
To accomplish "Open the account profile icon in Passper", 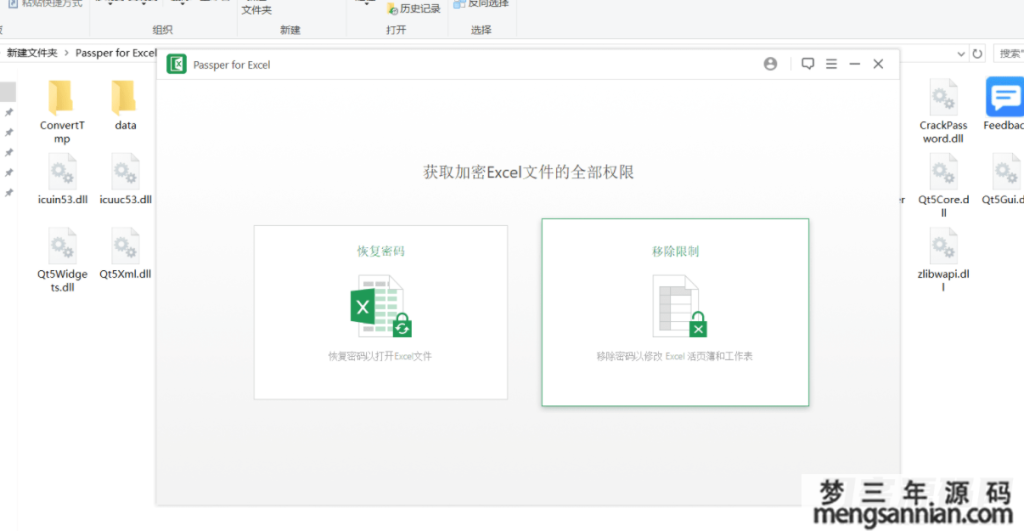I will click(771, 64).
